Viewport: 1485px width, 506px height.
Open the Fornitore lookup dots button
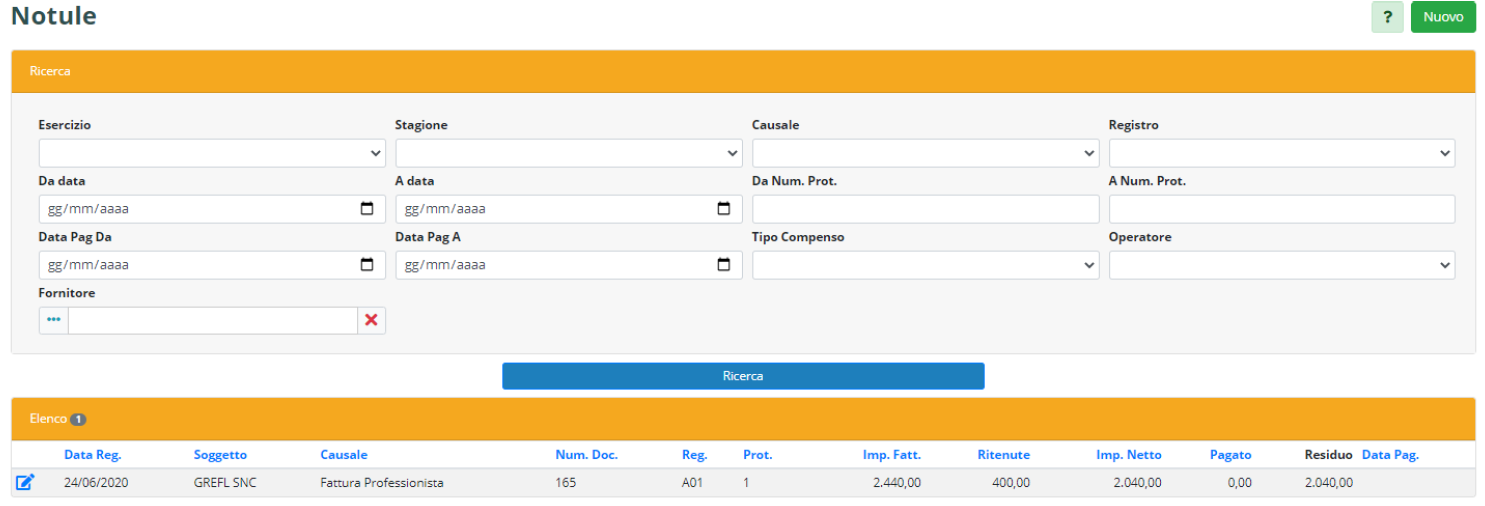(54, 320)
